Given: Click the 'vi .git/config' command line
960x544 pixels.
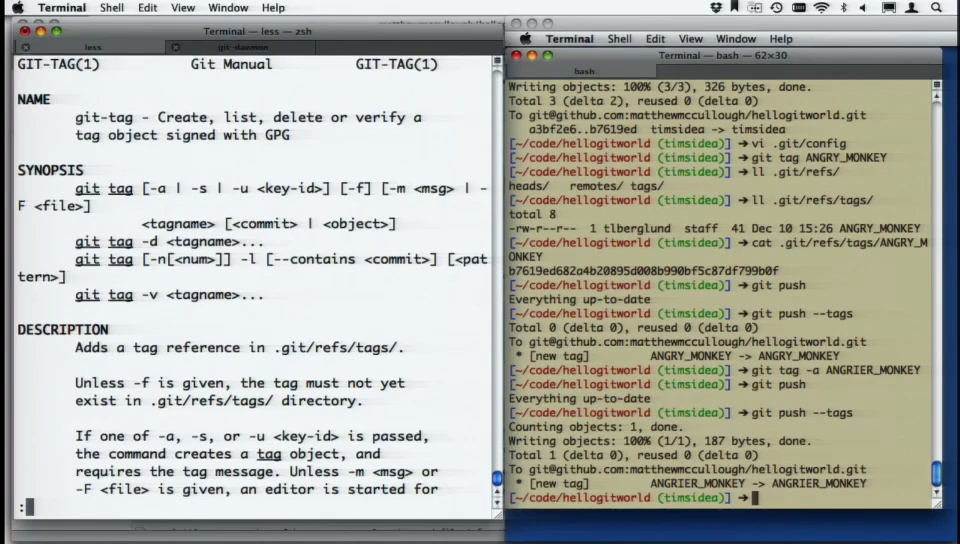Looking at the screenshot, I should tap(798, 143).
